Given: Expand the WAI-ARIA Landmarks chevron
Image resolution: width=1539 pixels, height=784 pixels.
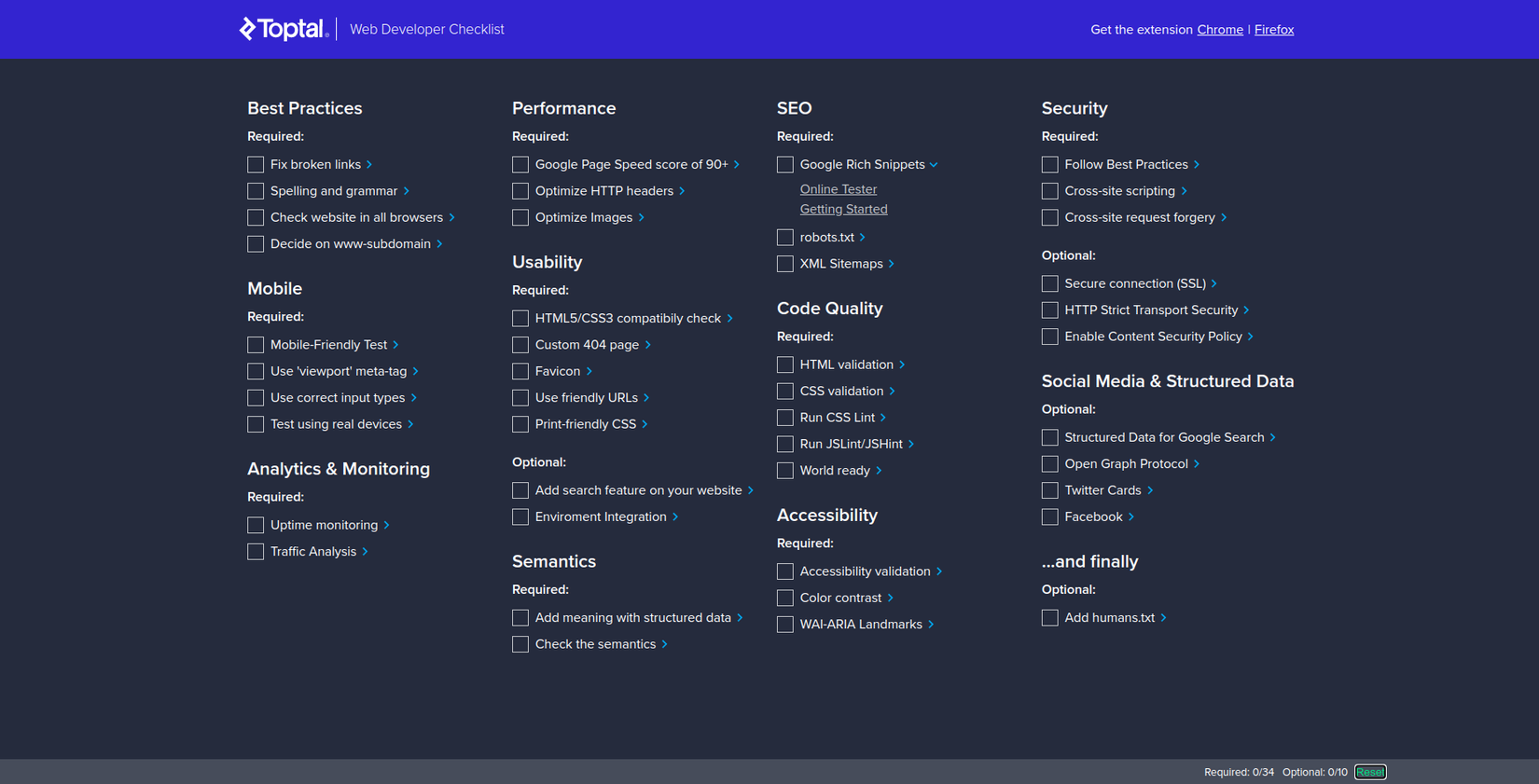Looking at the screenshot, I should pos(931,625).
